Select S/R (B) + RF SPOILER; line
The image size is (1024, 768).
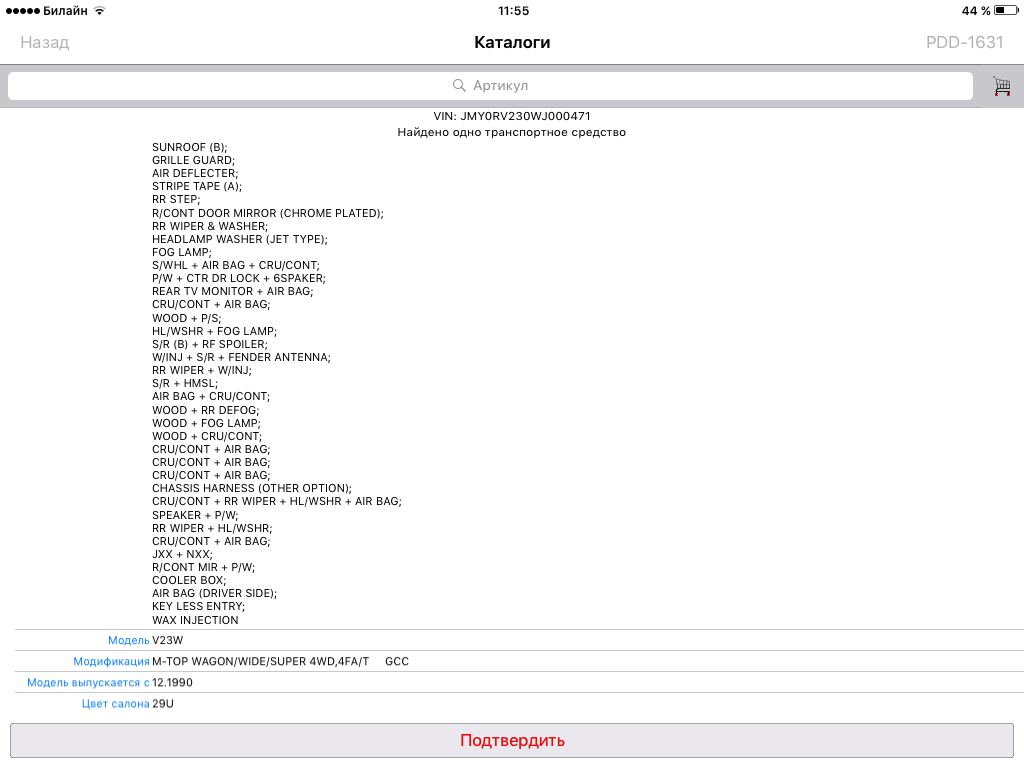click(210, 345)
